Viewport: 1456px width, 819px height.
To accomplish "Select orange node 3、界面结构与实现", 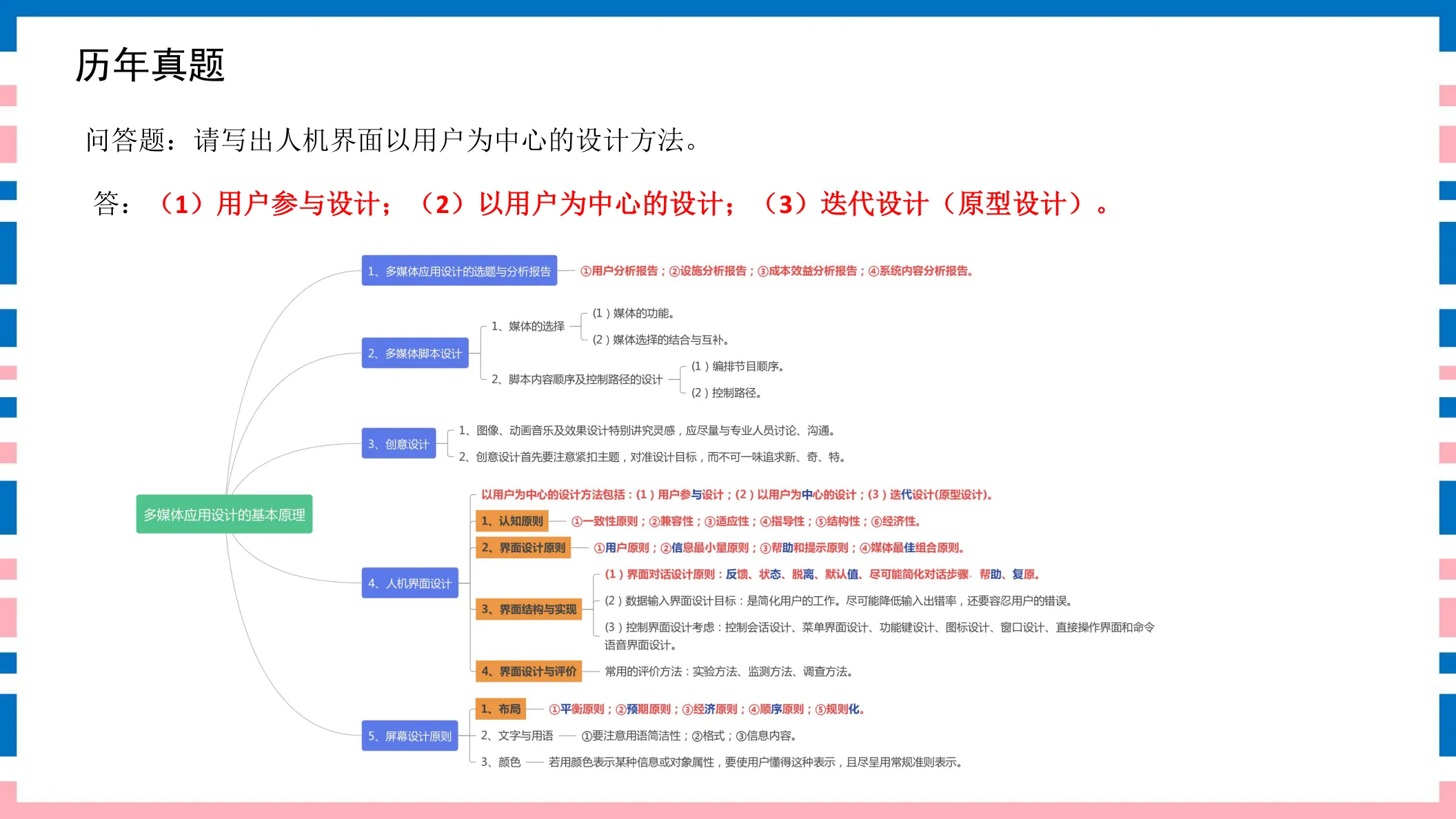I will 529,609.
